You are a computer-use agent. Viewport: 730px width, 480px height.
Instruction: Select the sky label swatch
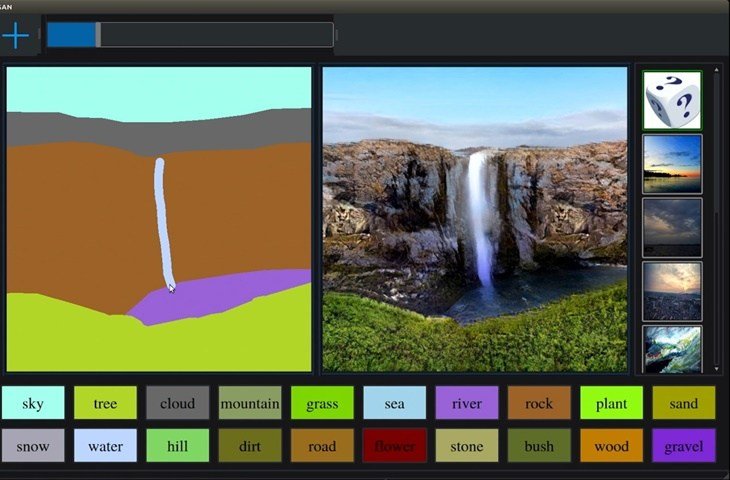click(33, 403)
